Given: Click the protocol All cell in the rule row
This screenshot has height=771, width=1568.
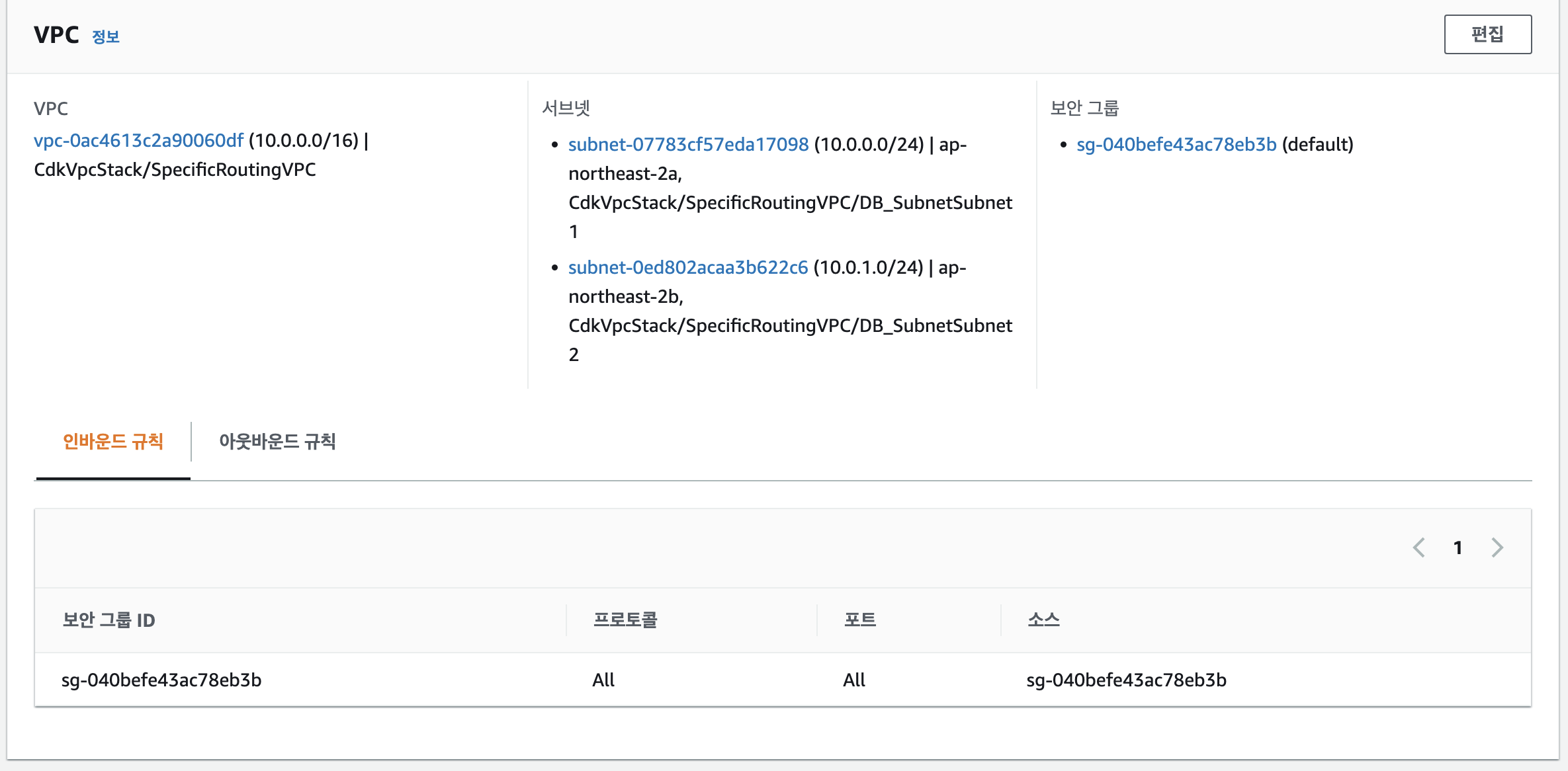Looking at the screenshot, I should pos(603,680).
